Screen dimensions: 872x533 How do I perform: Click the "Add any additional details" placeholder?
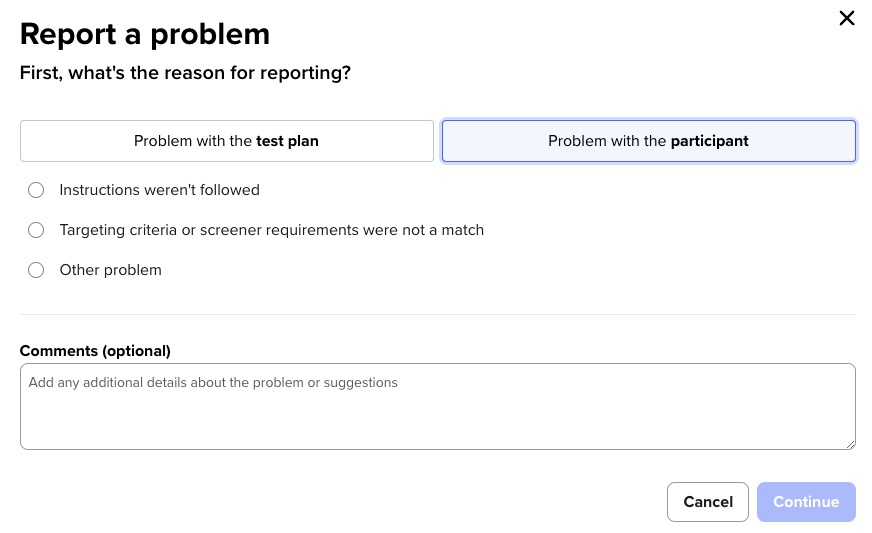[213, 382]
